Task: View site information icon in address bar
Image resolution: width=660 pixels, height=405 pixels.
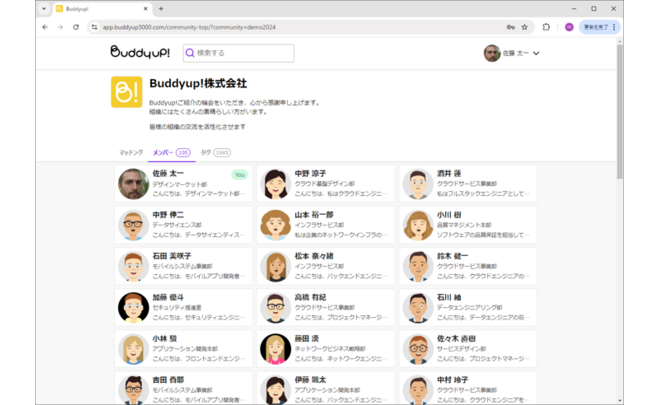Action: tap(94, 27)
